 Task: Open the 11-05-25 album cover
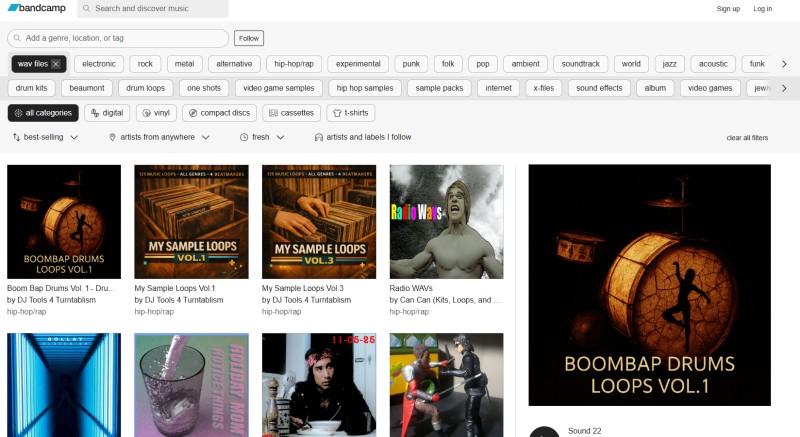point(319,385)
